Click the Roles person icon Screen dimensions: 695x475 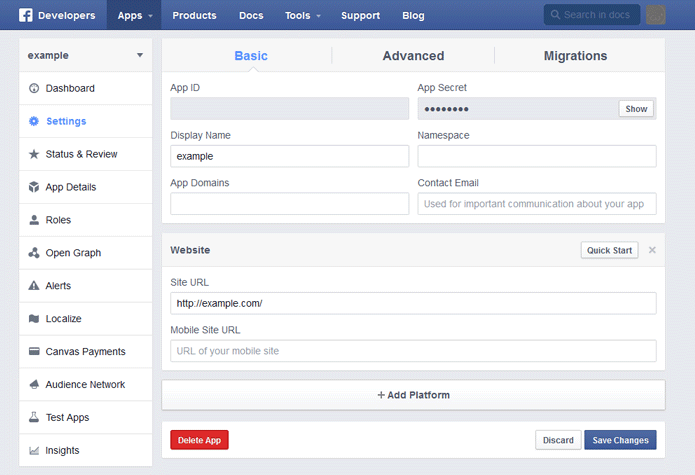pos(34,220)
